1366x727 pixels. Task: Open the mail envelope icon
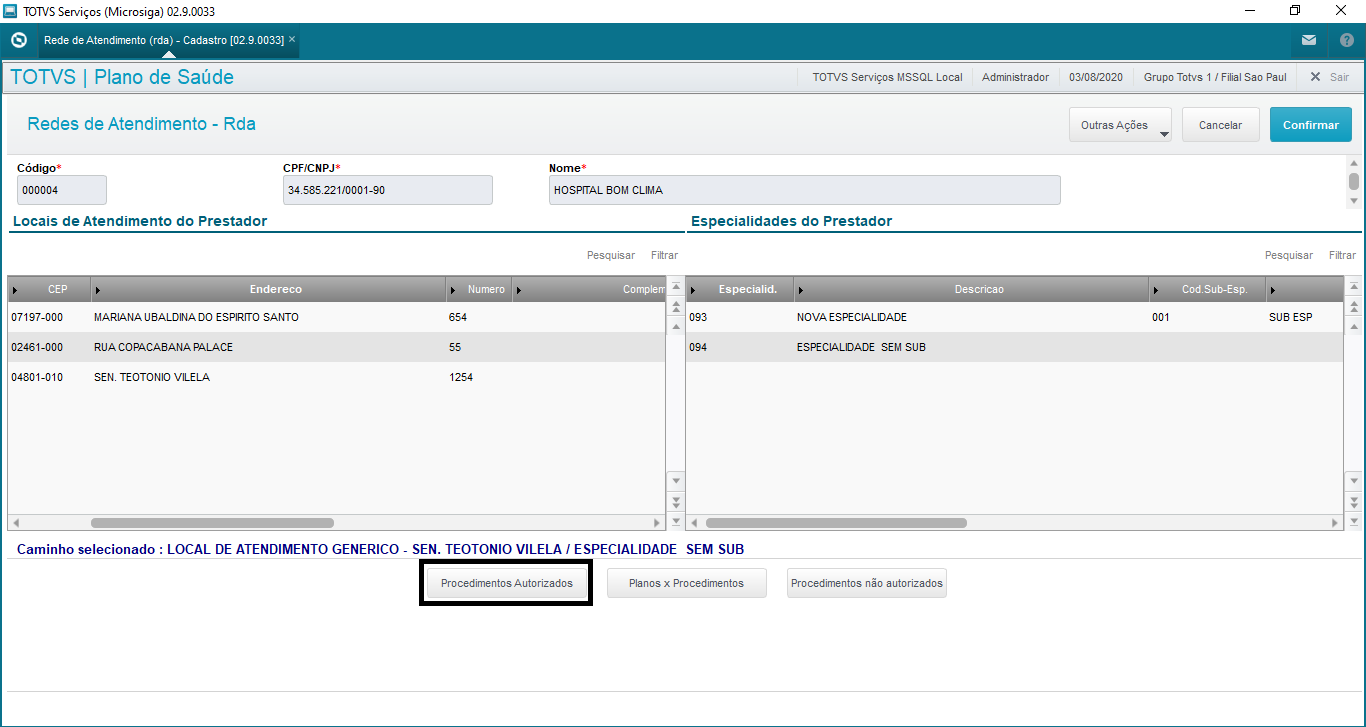click(x=1309, y=41)
